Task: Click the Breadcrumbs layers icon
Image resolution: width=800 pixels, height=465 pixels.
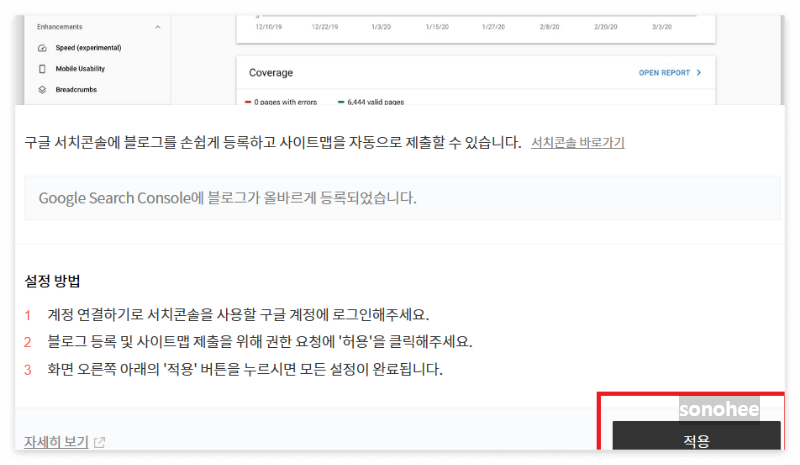Action: pyautogui.click(x=42, y=89)
